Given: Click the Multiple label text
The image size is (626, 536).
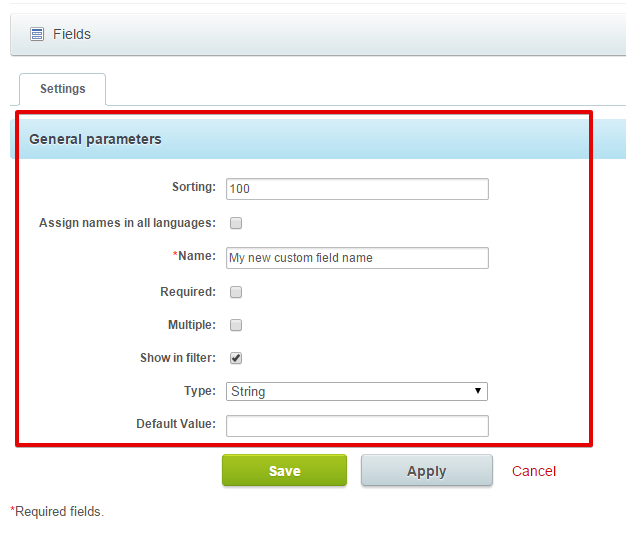Looking at the screenshot, I should click(192, 325).
